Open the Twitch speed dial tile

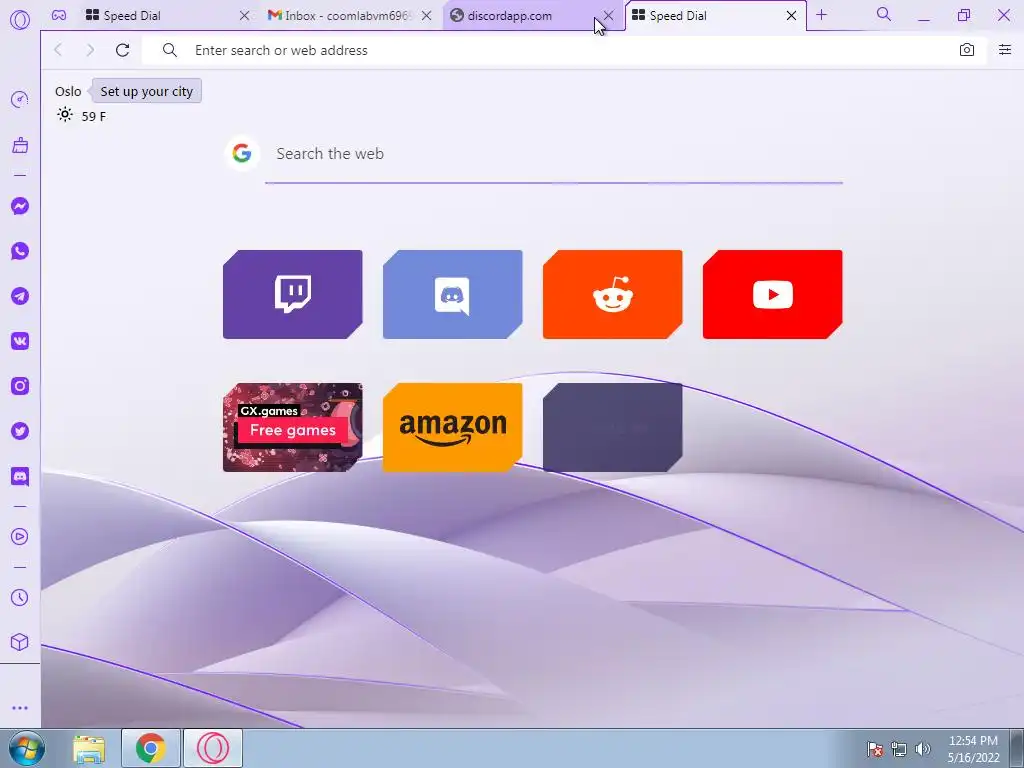293,295
